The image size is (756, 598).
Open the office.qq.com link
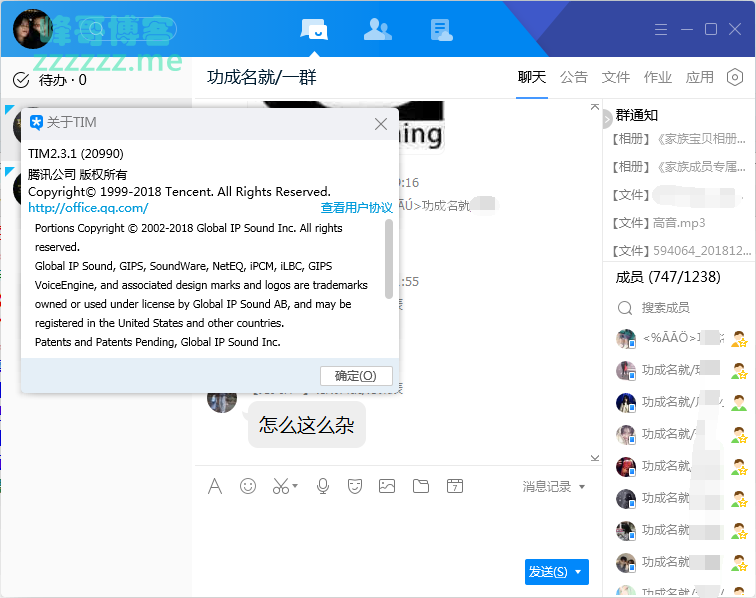tap(88, 208)
